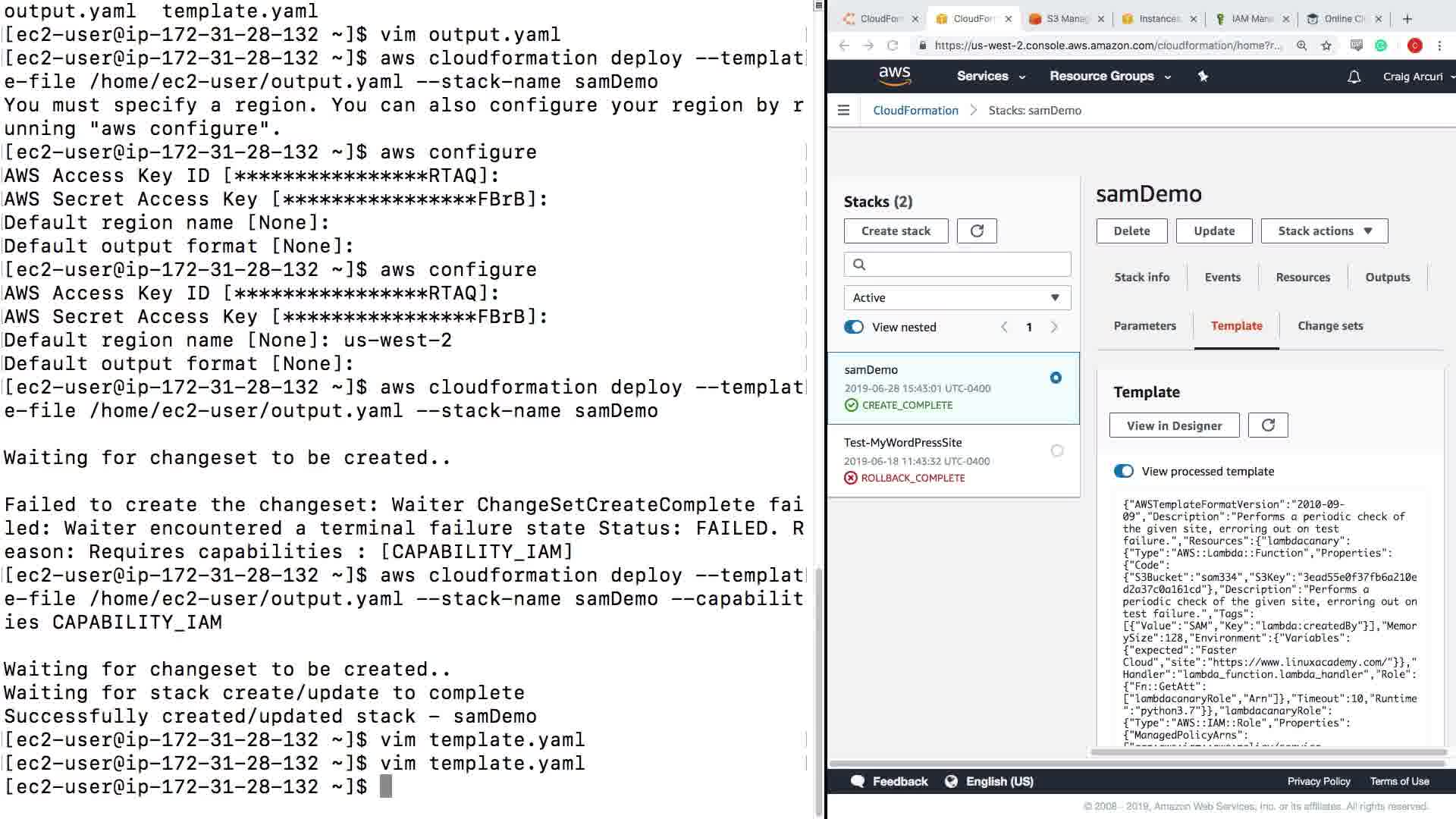Click the AWS logo home icon
Image resolution: width=1456 pixels, height=819 pixels.
(x=894, y=76)
